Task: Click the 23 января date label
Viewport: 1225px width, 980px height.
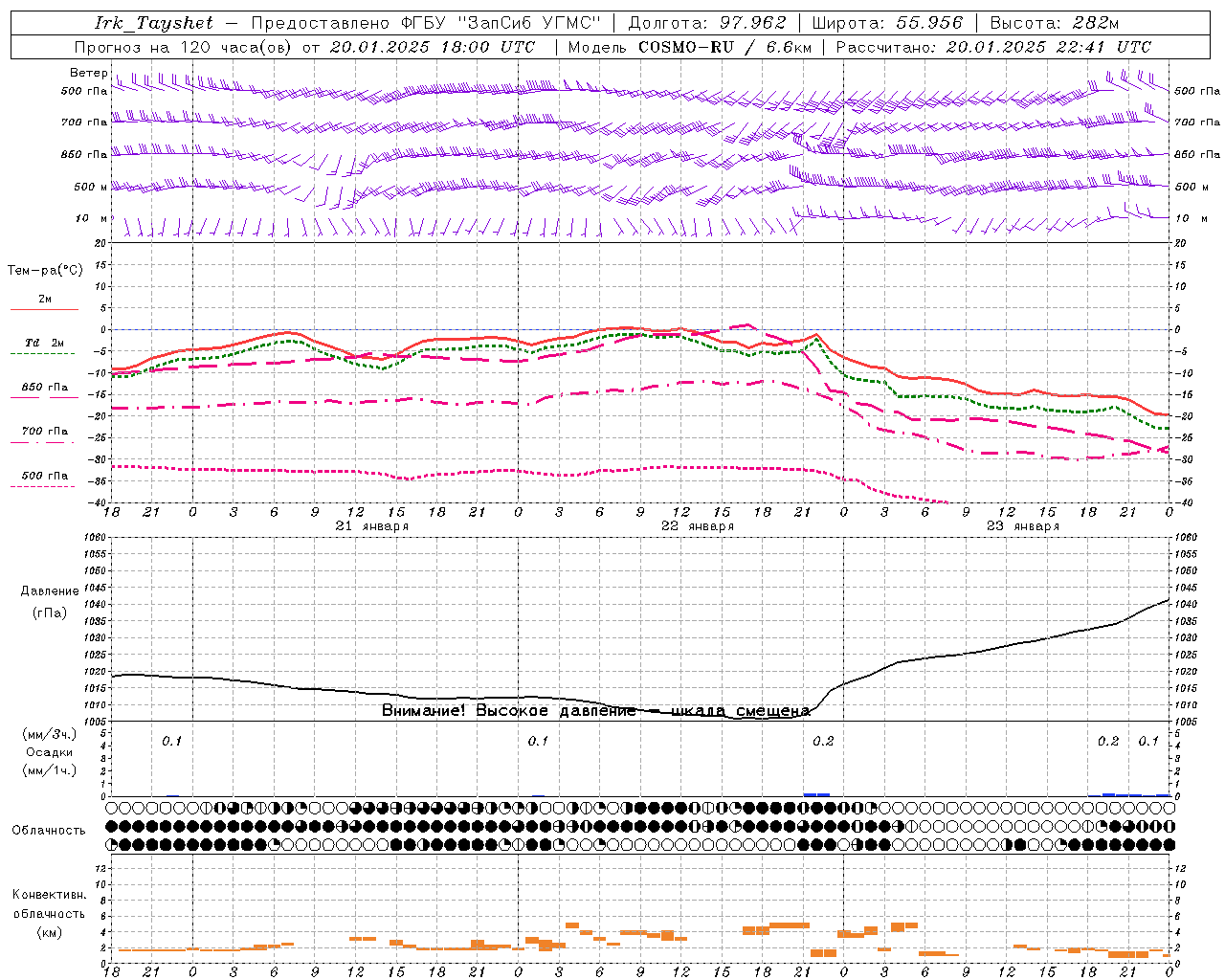Action: click(1023, 526)
